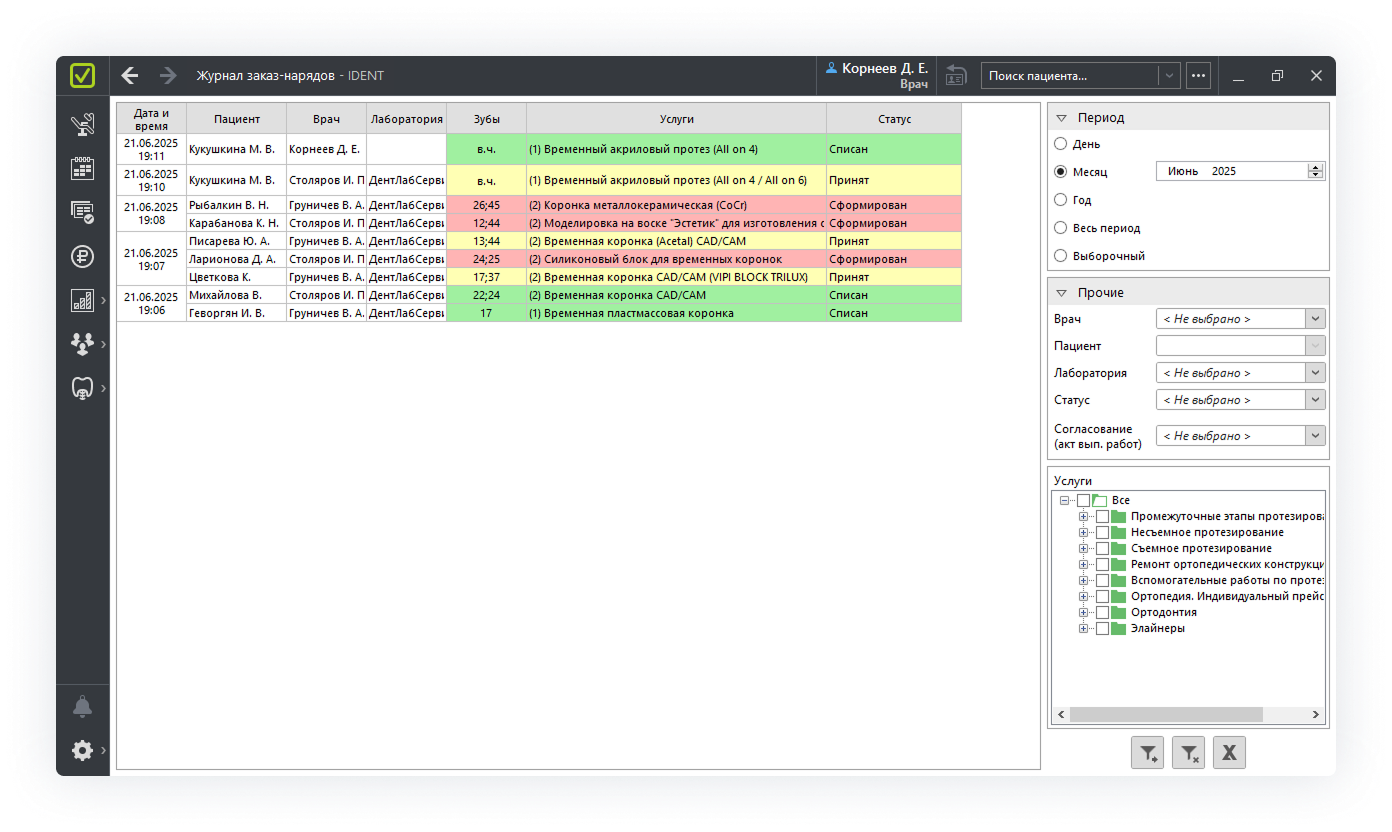Check the Съемное протезирование checkbox
The image size is (1392, 832).
pyautogui.click(x=1103, y=548)
